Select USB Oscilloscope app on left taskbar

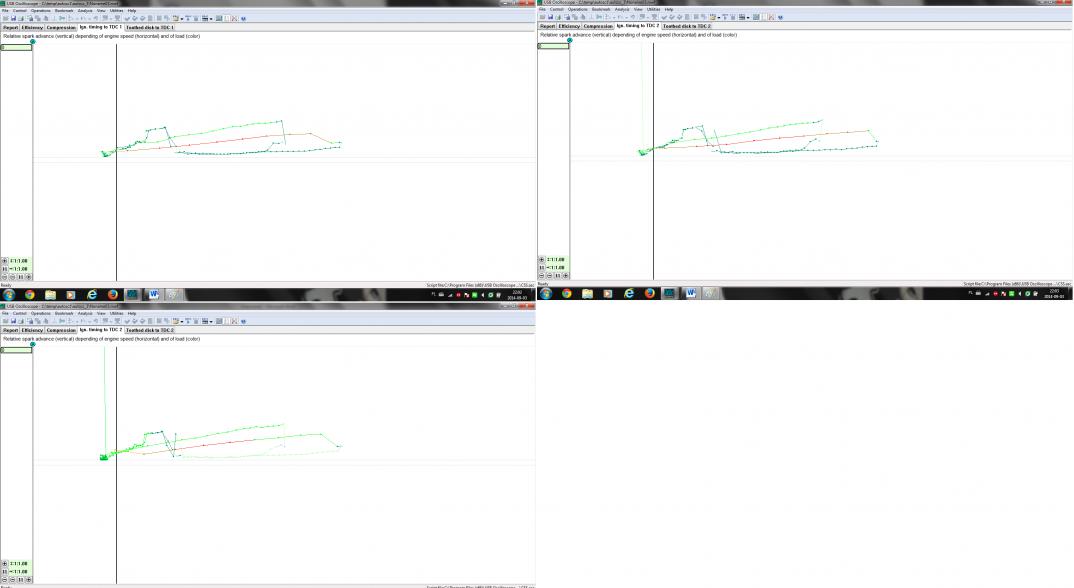[132, 295]
